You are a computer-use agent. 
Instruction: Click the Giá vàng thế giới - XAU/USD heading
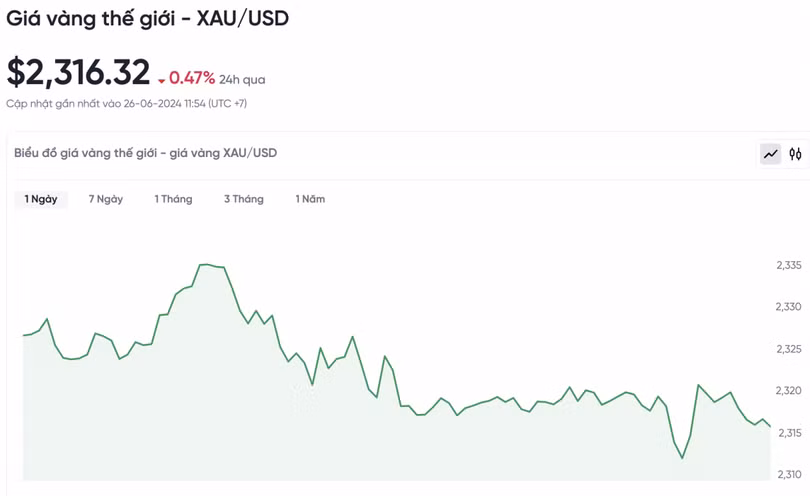[148, 18]
